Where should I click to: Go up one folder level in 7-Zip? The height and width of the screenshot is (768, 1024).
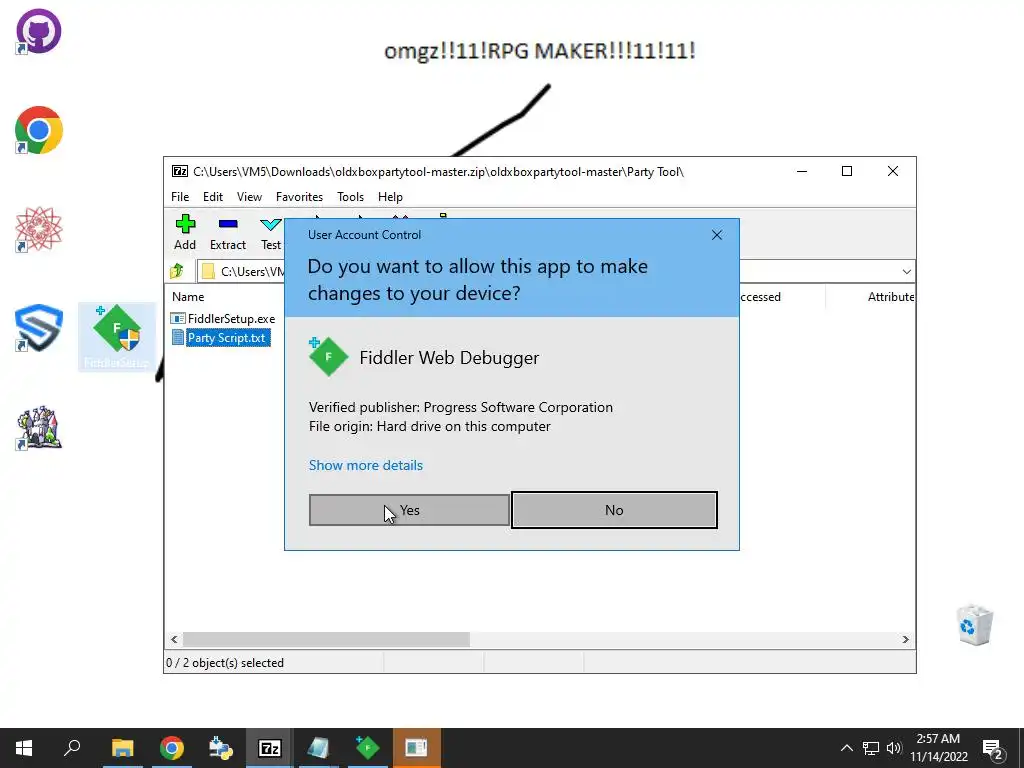click(x=176, y=271)
